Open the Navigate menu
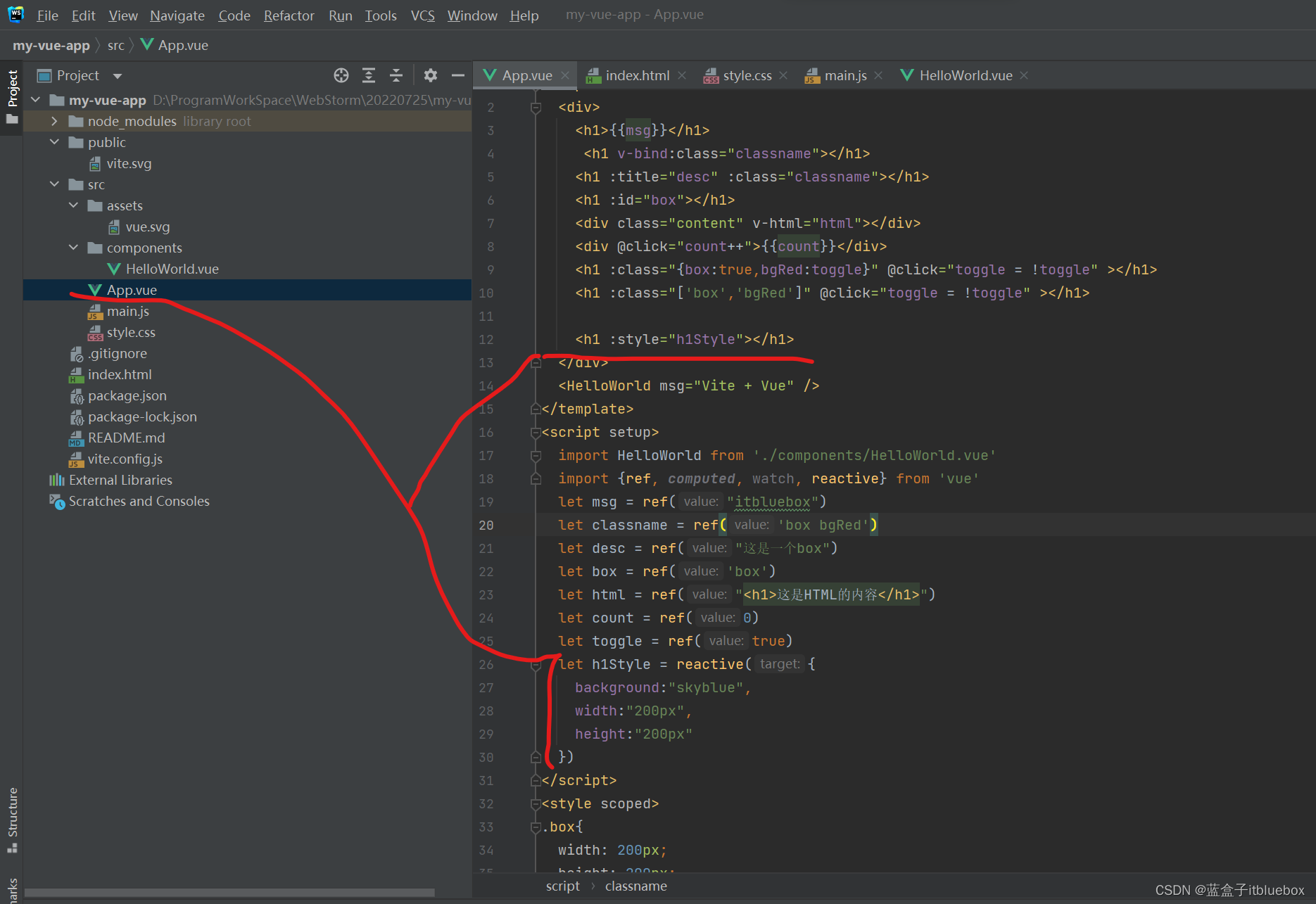The width and height of the screenshot is (1316, 904). (x=177, y=15)
